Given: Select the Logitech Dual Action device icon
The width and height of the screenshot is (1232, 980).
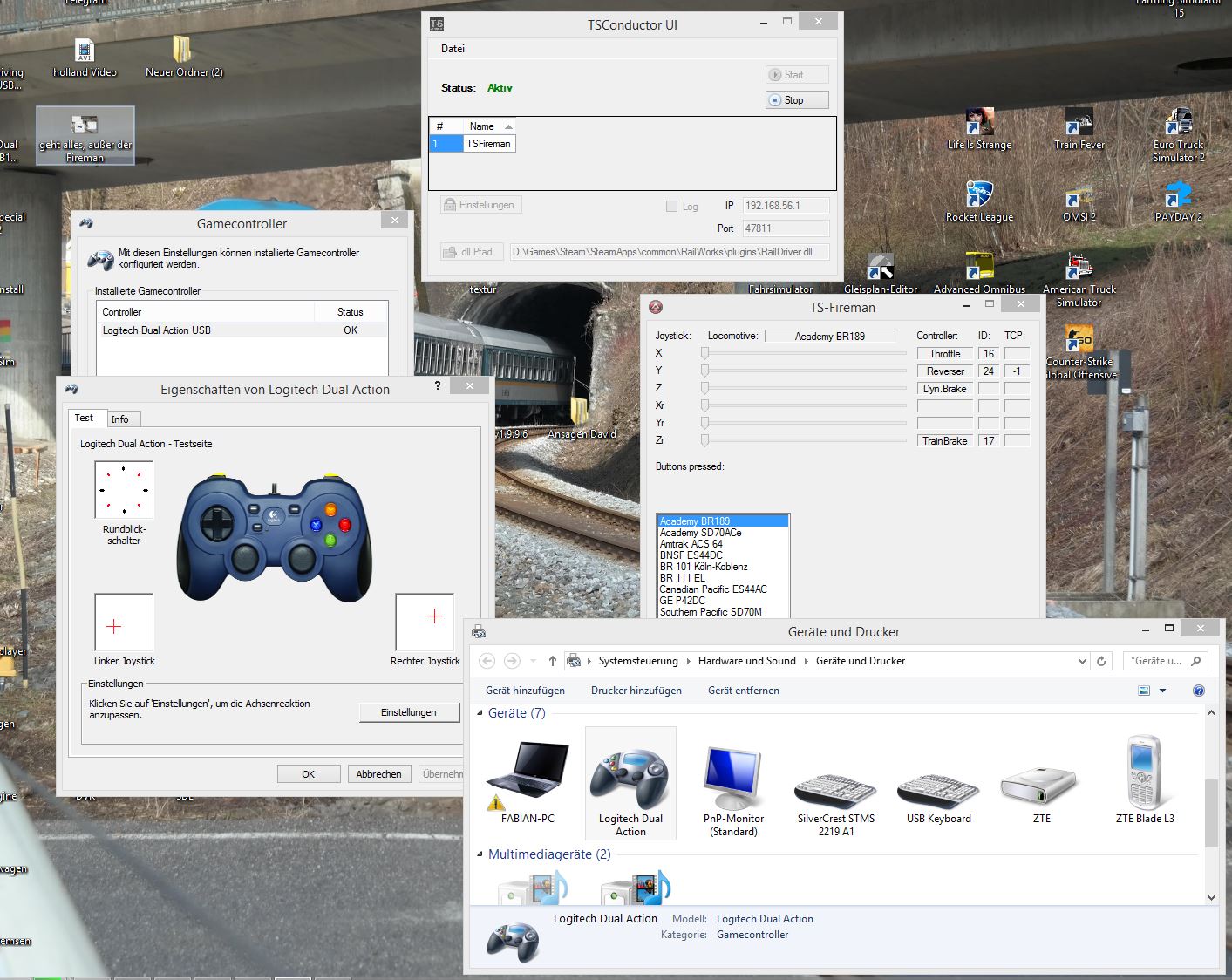Looking at the screenshot, I should tap(630, 781).
